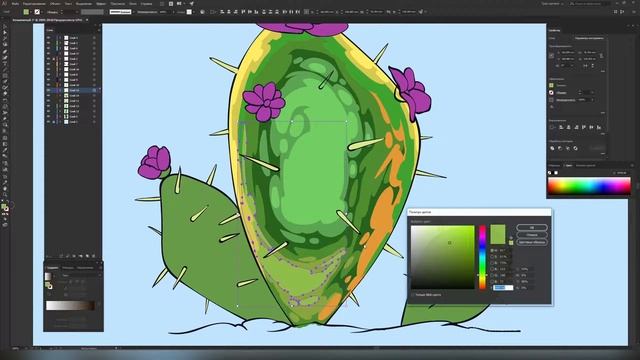The image size is (640, 360).
Task: Select the R radio button in the color picker
Action: pyautogui.click(x=492, y=269)
